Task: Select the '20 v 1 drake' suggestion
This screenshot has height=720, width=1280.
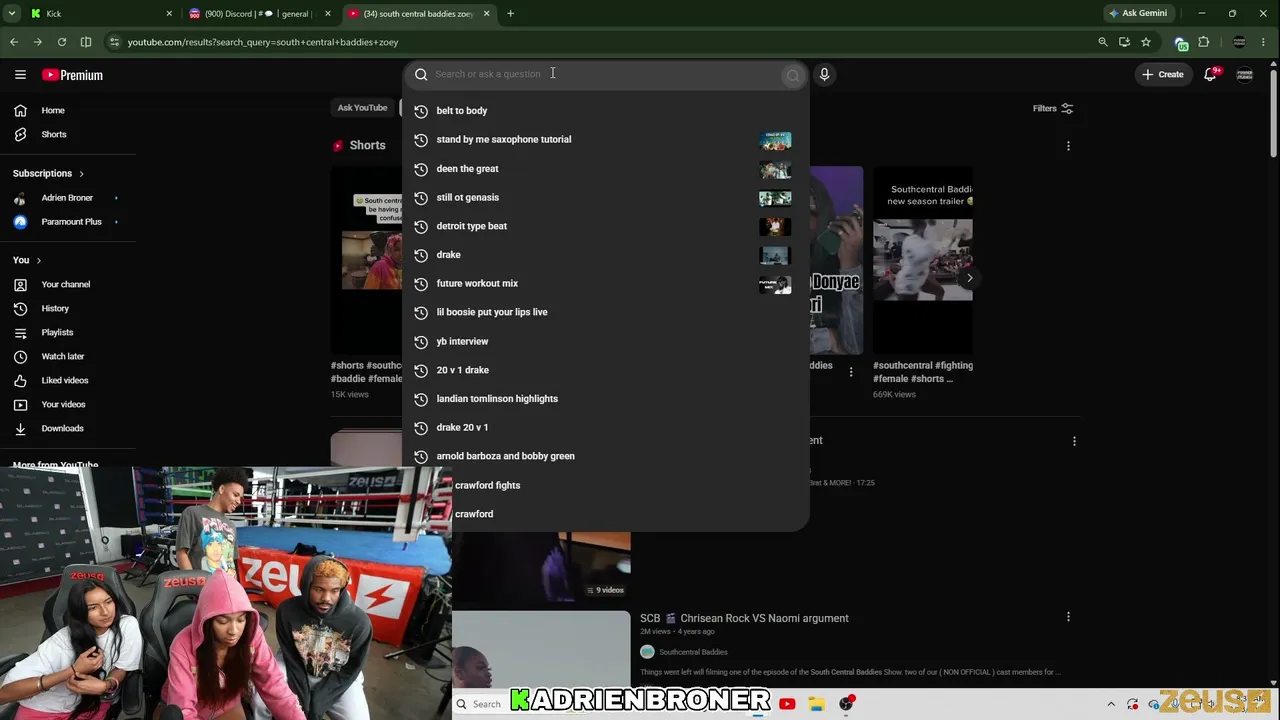Action: coord(604,370)
